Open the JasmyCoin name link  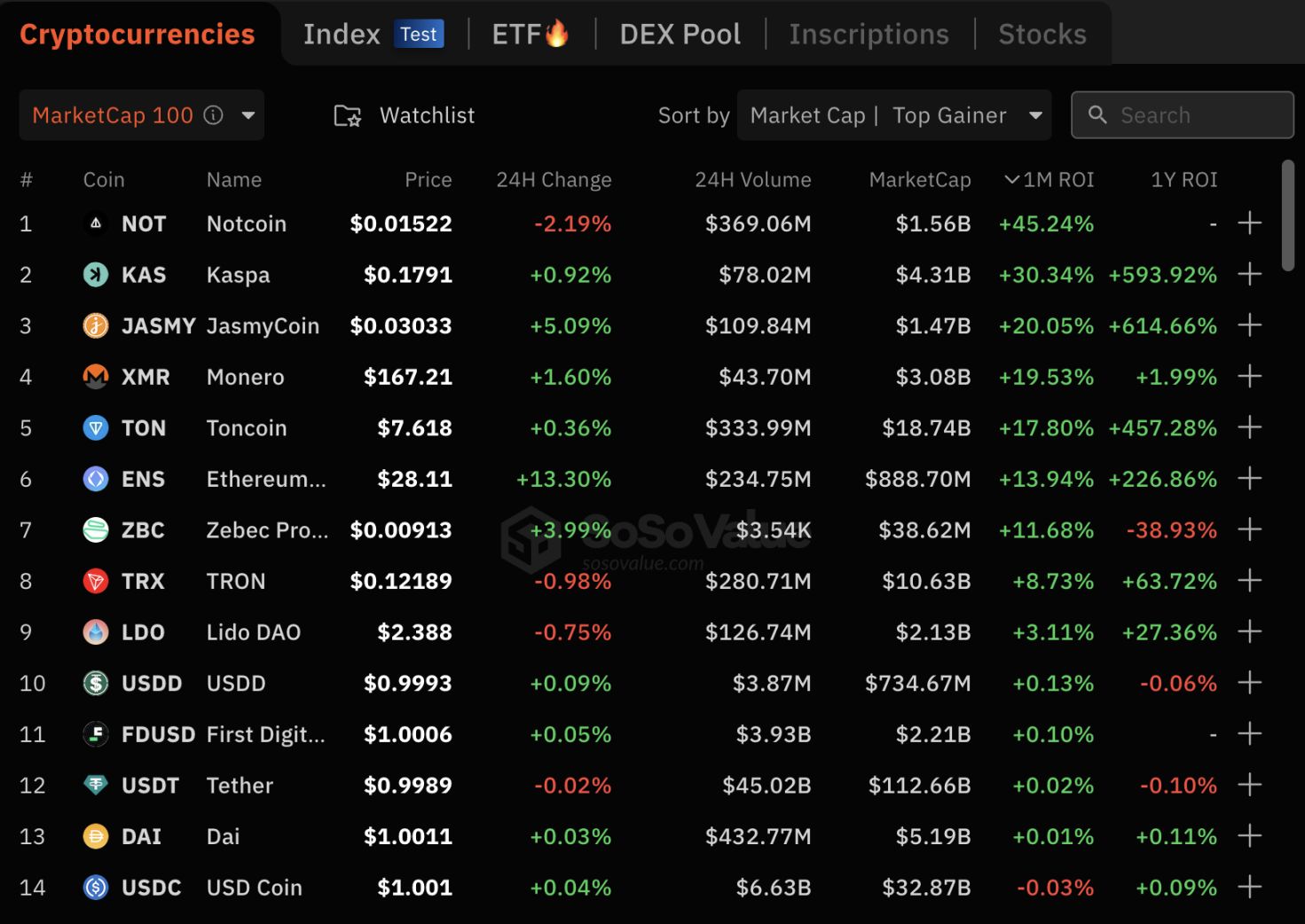point(263,326)
